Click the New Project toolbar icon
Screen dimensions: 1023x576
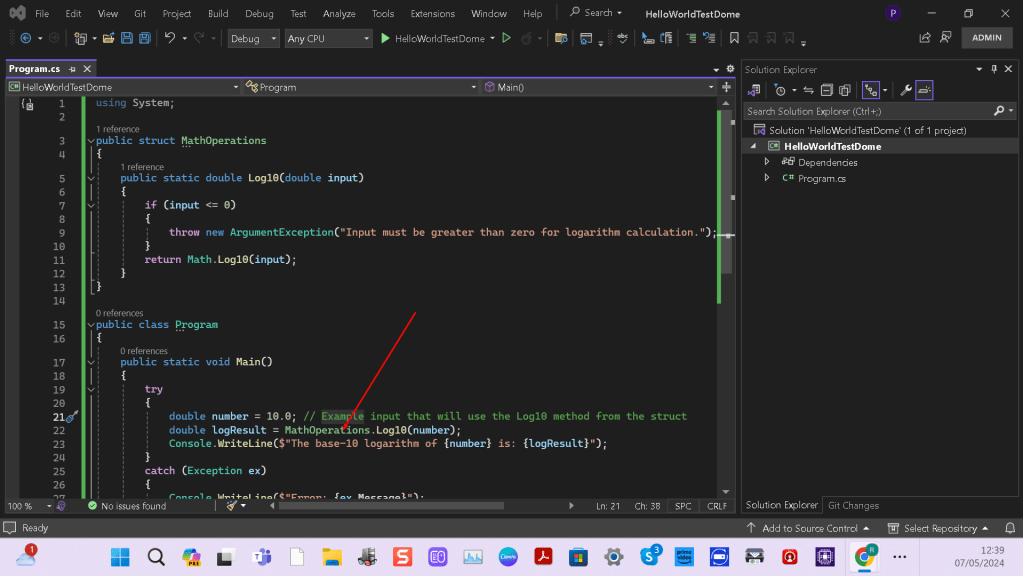pos(80,38)
